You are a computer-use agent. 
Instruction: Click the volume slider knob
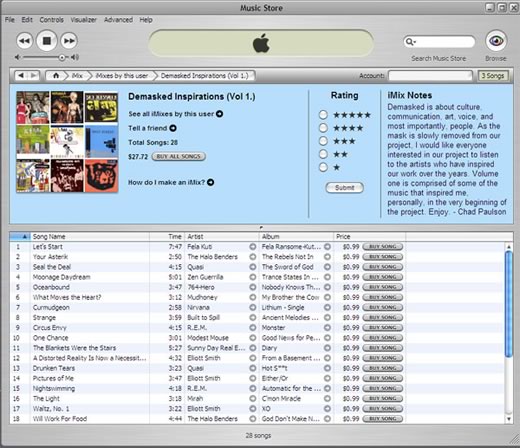point(62,57)
